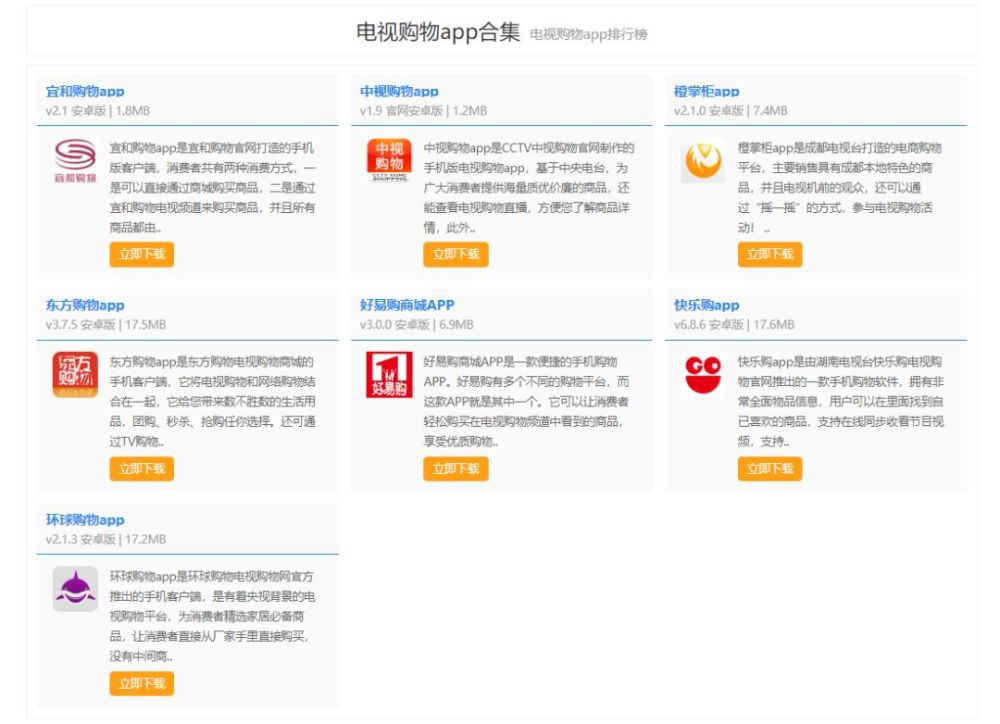Click version text v2.1.3 安卓版 | 17.2MB
1000x724 pixels.
click(106, 539)
